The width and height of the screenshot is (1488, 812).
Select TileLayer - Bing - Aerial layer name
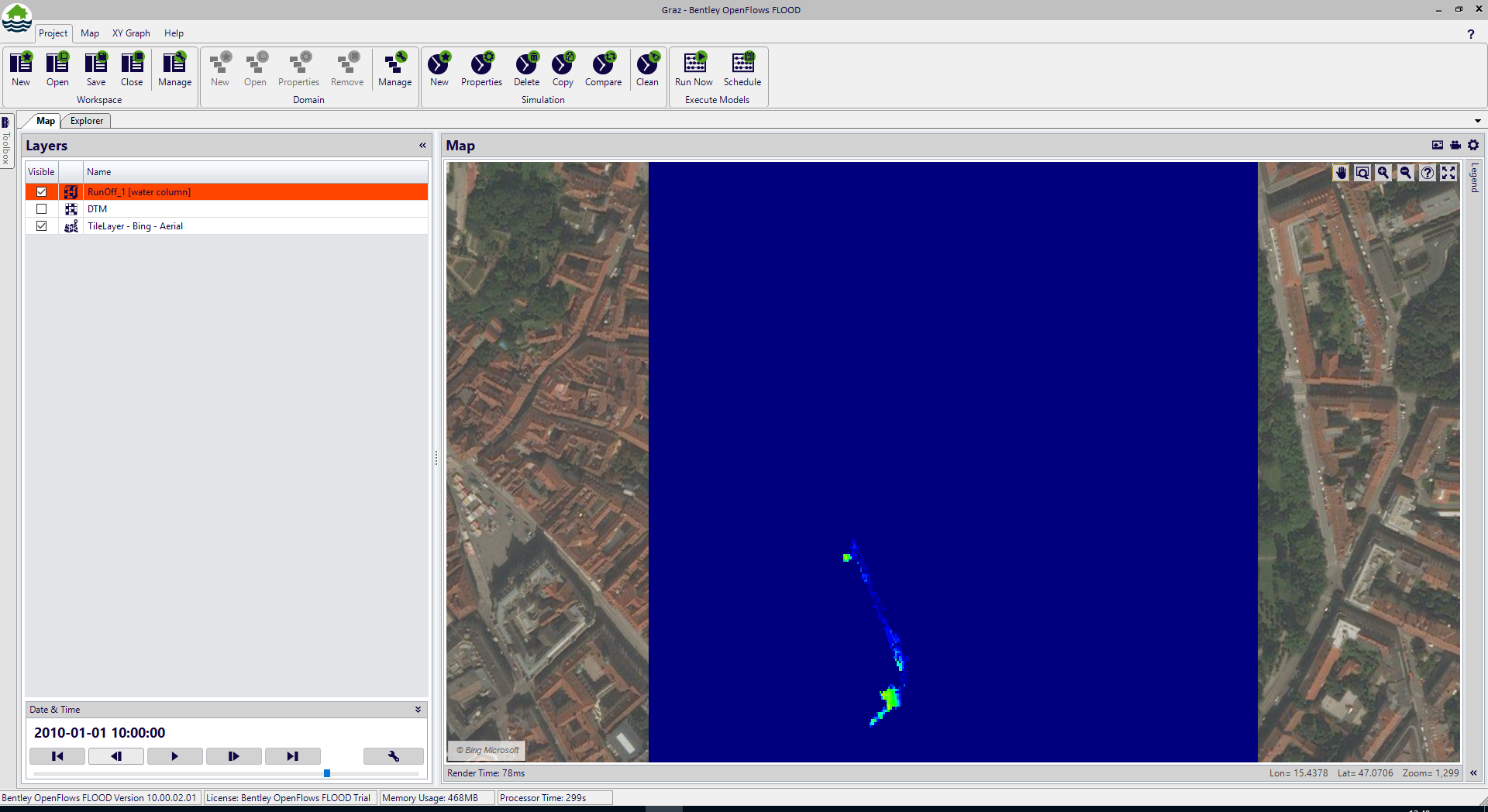135,226
